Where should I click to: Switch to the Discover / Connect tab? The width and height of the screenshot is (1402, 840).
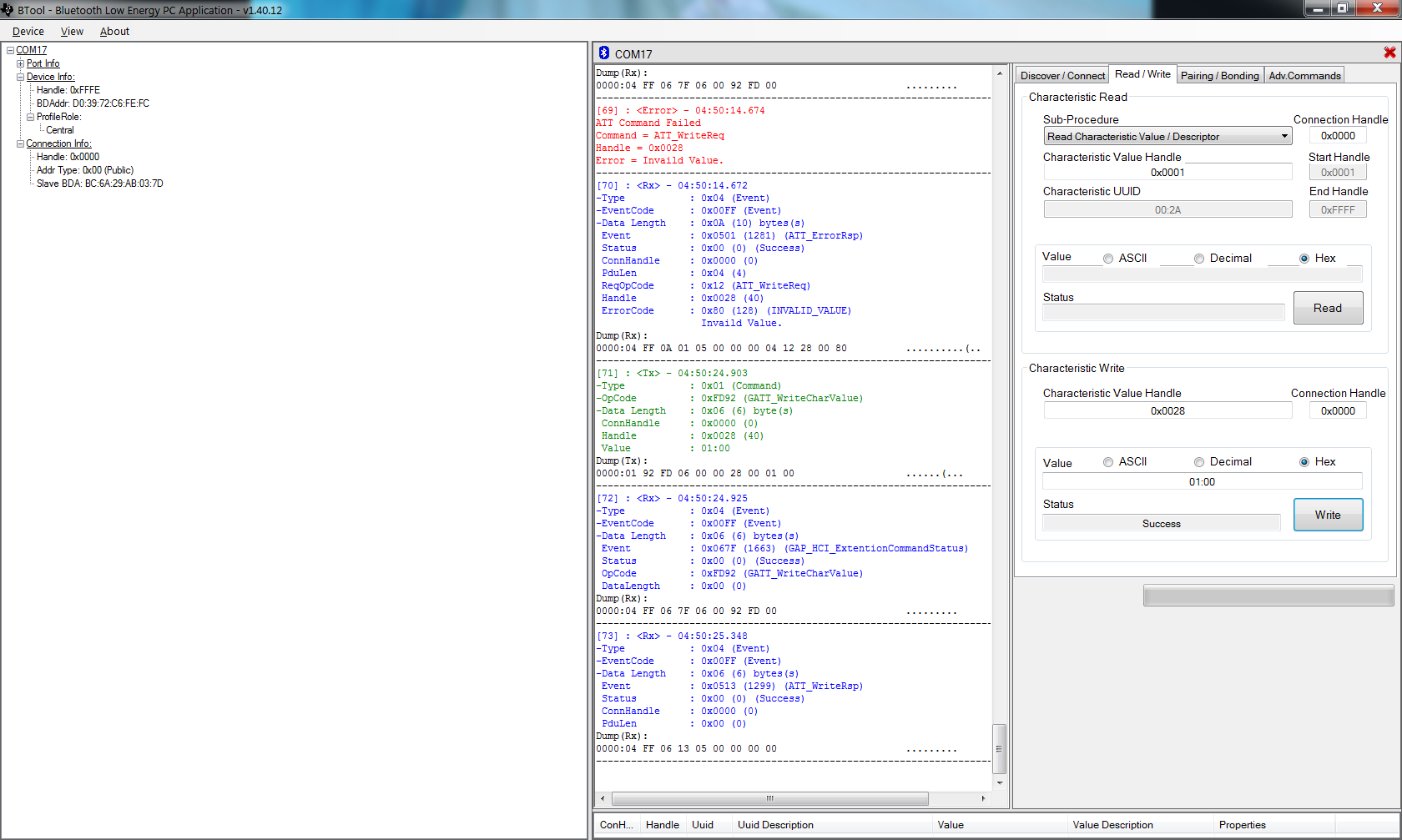coord(1062,75)
